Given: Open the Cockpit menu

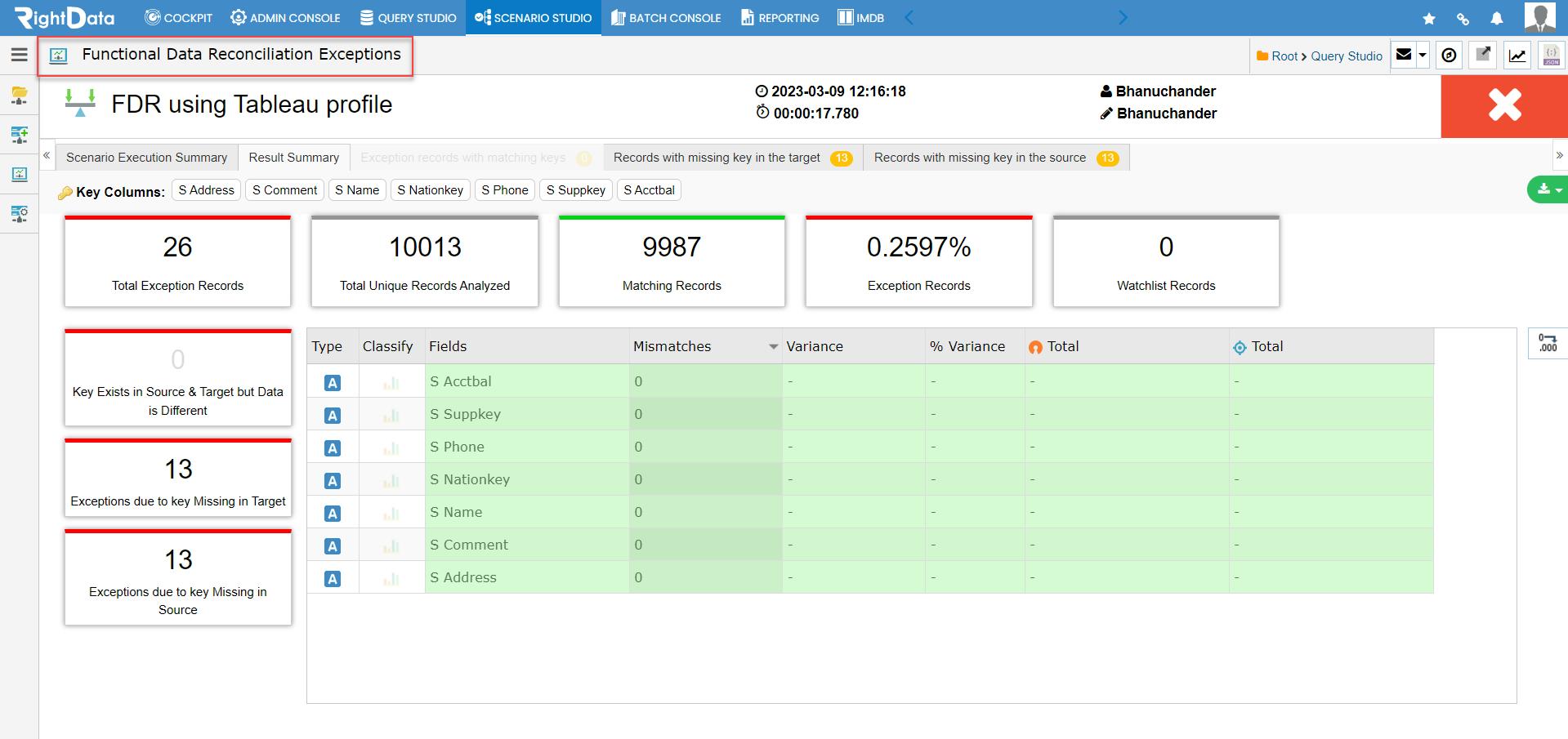Looking at the screenshot, I should click(178, 18).
